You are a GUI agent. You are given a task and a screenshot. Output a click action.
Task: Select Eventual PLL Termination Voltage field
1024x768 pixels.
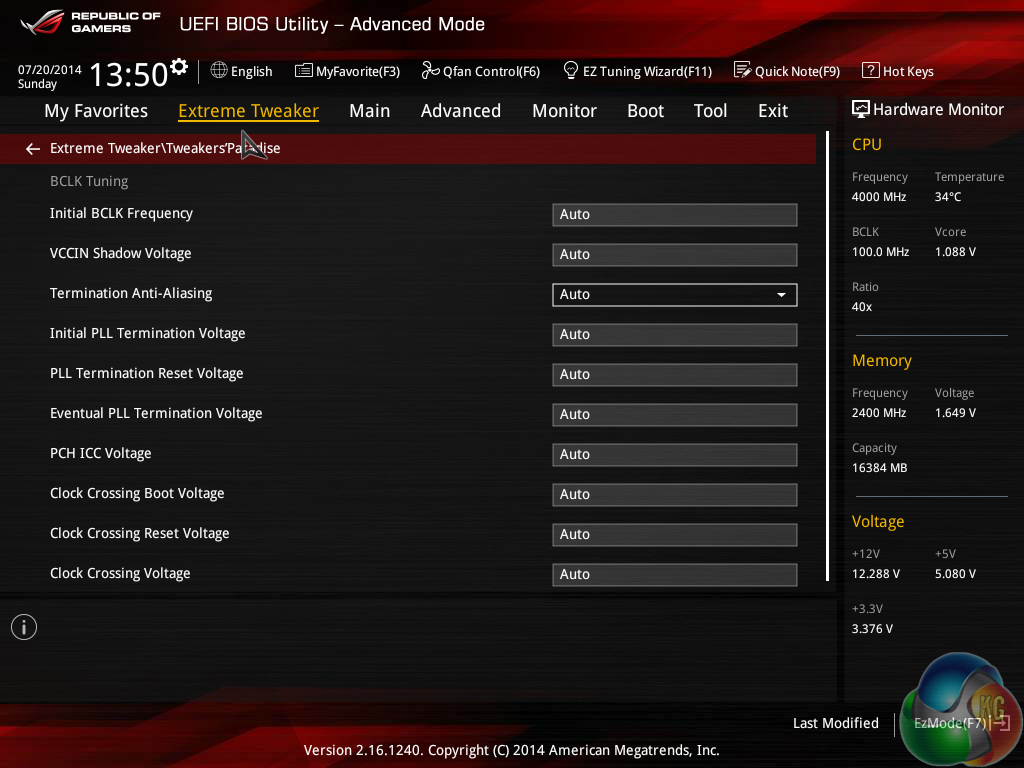(675, 415)
